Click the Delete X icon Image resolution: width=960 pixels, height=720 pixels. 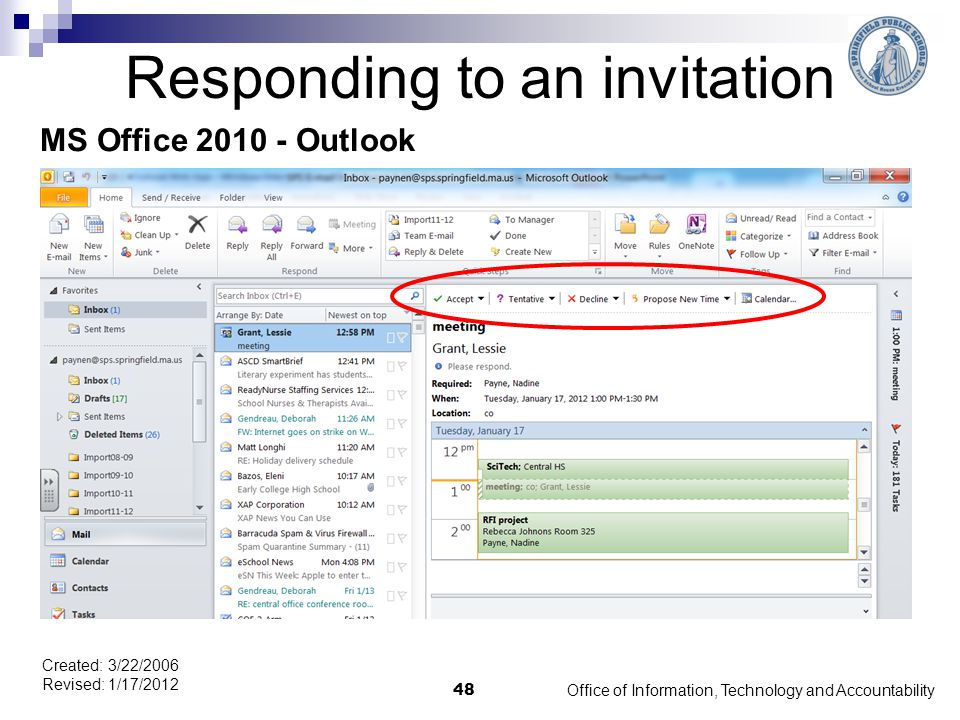[197, 225]
